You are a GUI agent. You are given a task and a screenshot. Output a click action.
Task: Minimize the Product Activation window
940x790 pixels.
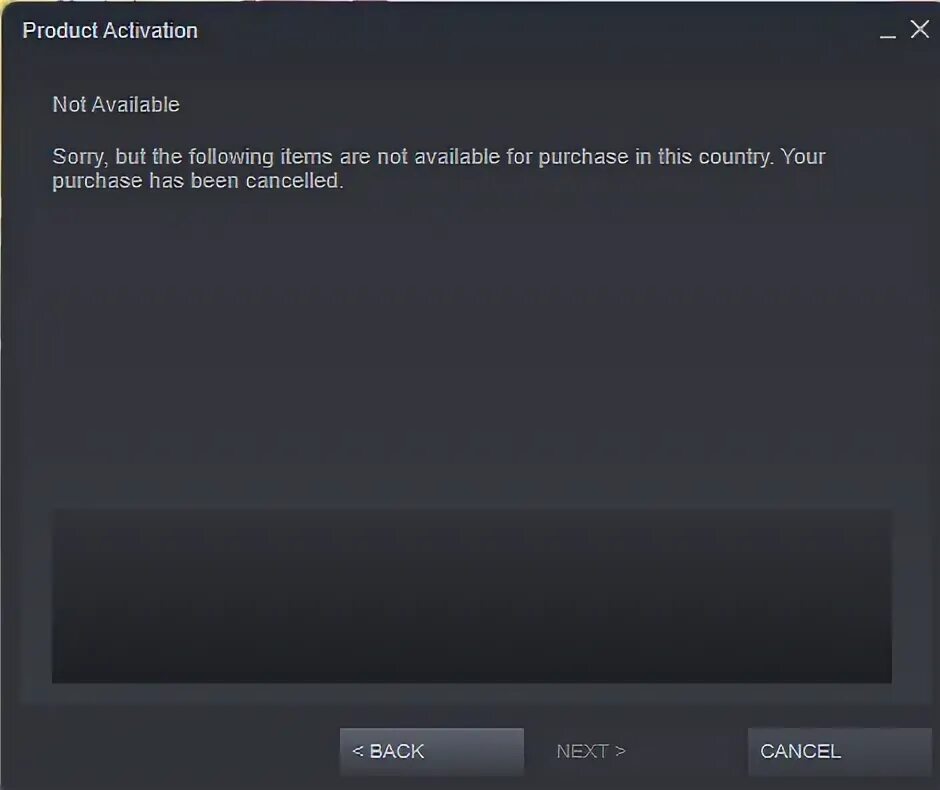[x=888, y=32]
